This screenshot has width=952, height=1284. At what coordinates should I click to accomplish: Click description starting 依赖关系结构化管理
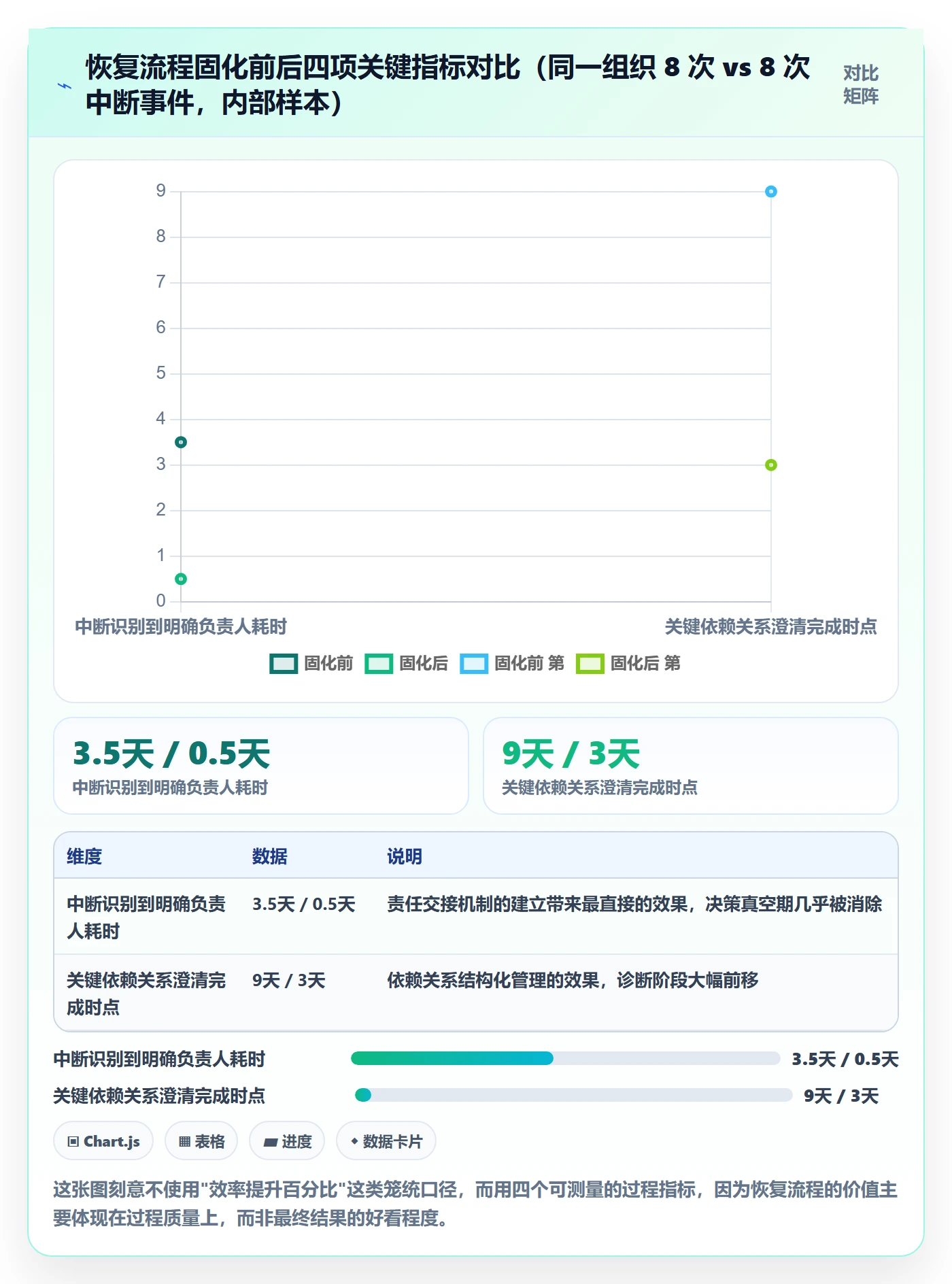pos(573,981)
